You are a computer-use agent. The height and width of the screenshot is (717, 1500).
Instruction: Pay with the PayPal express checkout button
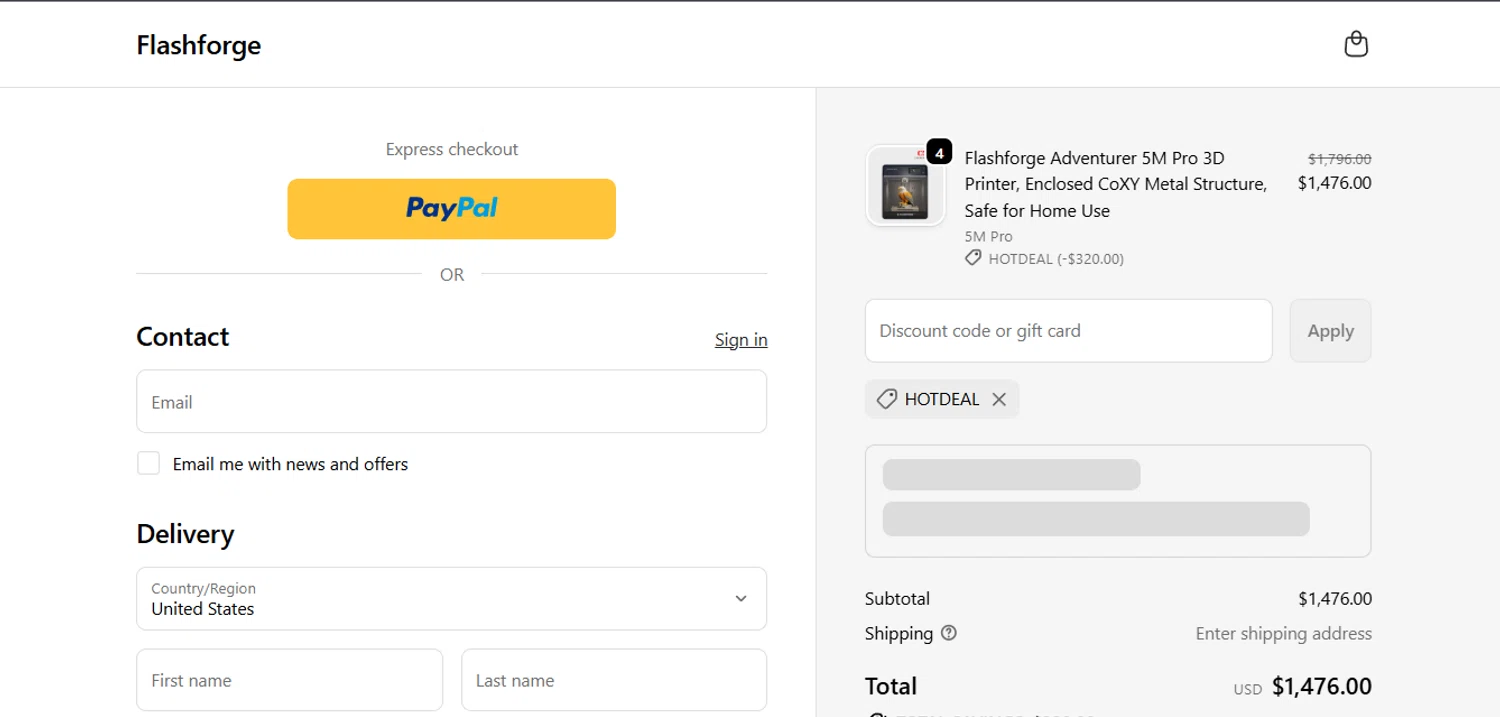tap(451, 209)
